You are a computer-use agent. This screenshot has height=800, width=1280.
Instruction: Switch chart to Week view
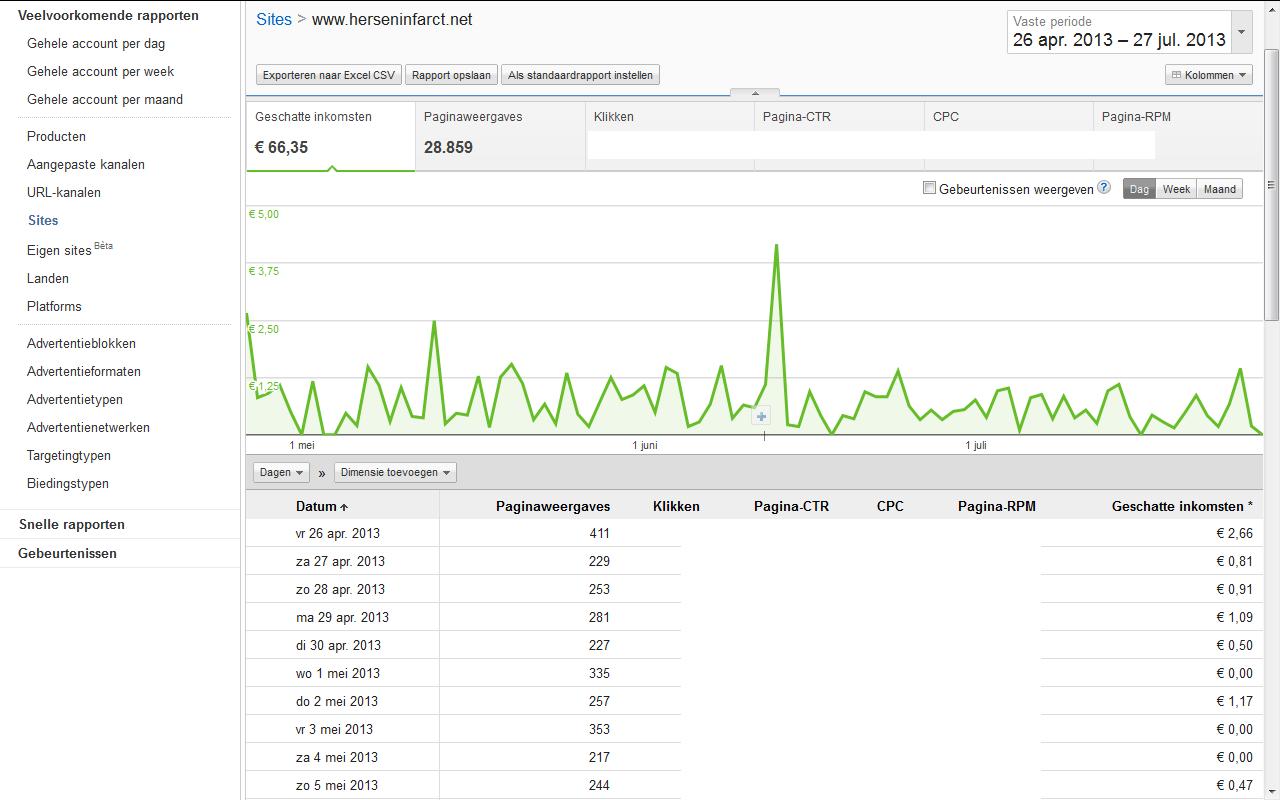tap(1176, 189)
